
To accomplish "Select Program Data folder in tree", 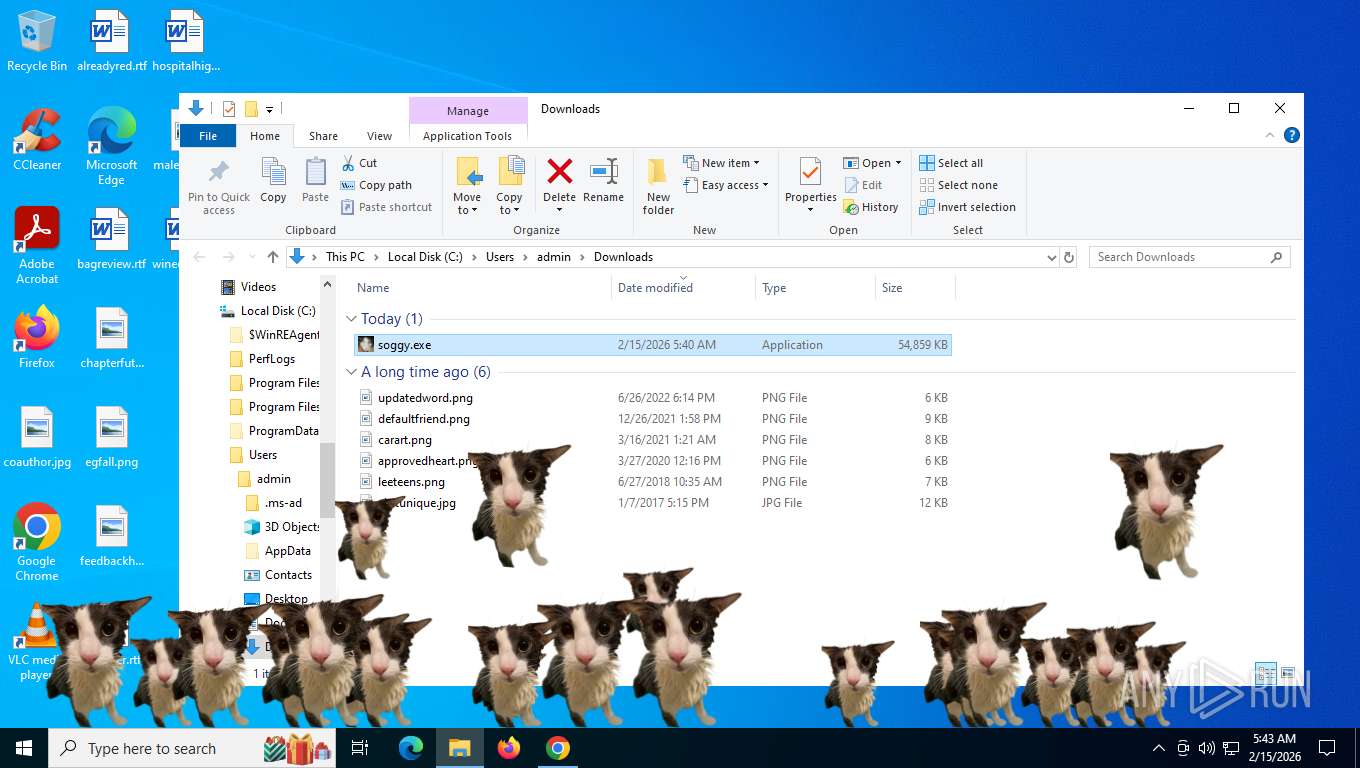I will [x=275, y=431].
